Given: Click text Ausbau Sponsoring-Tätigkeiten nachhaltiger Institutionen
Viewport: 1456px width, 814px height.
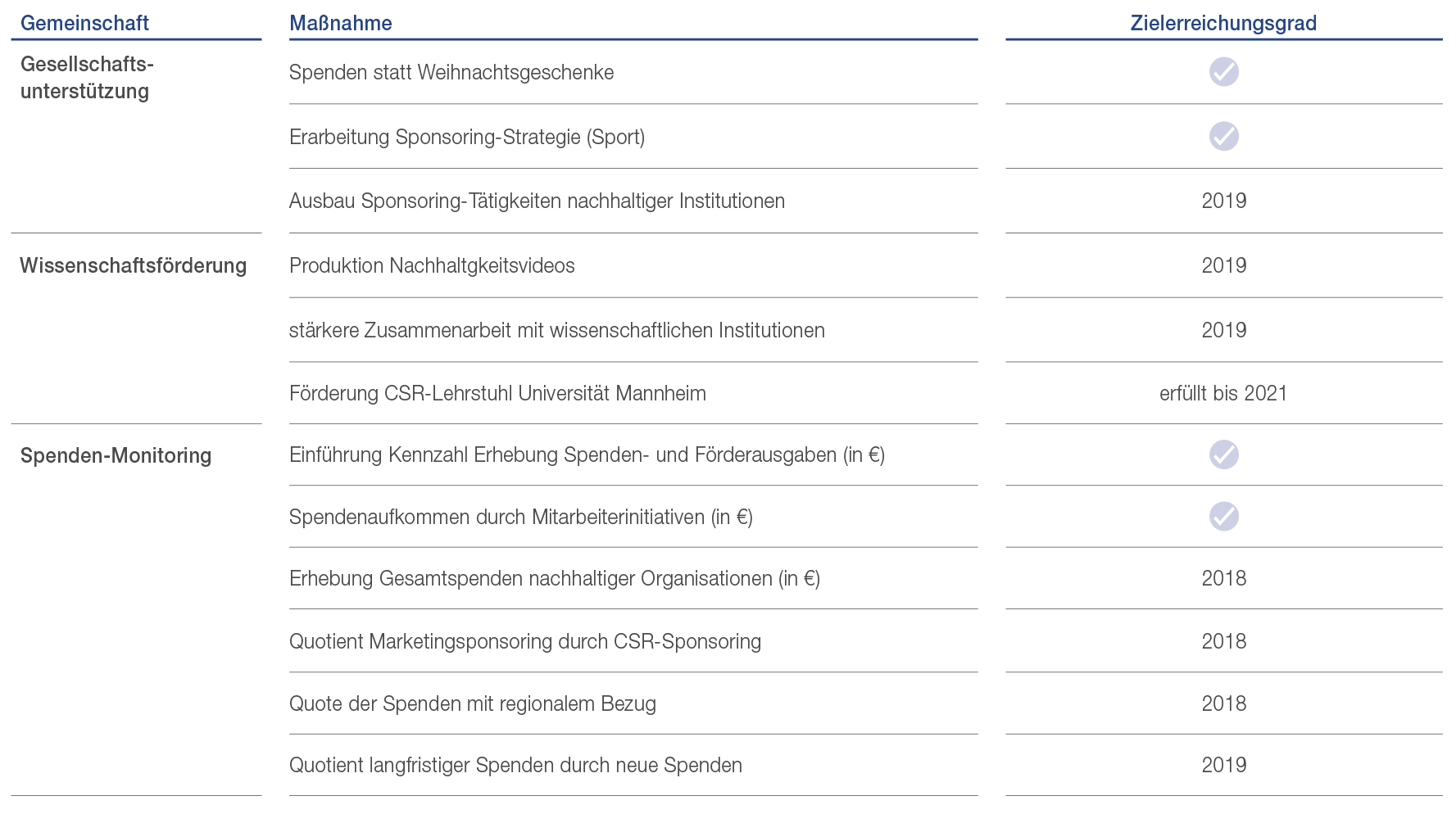Looking at the screenshot, I should (x=537, y=201).
